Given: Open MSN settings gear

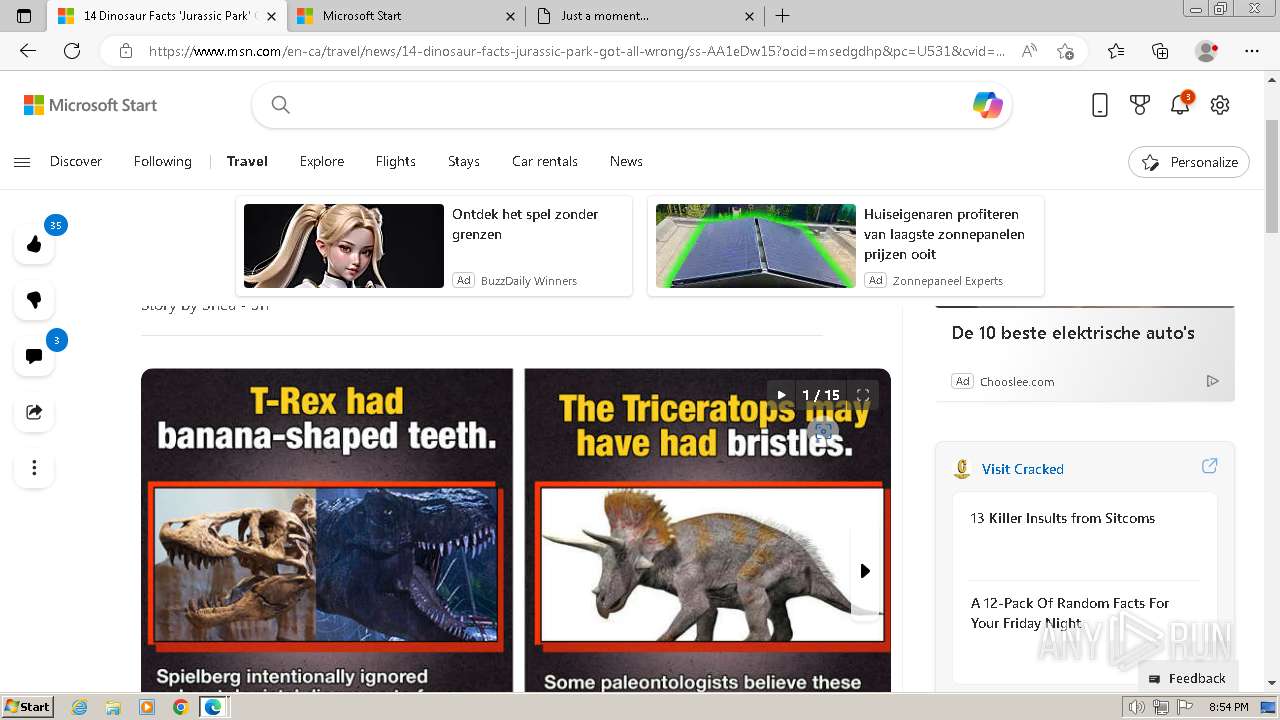Looking at the screenshot, I should point(1220,105).
